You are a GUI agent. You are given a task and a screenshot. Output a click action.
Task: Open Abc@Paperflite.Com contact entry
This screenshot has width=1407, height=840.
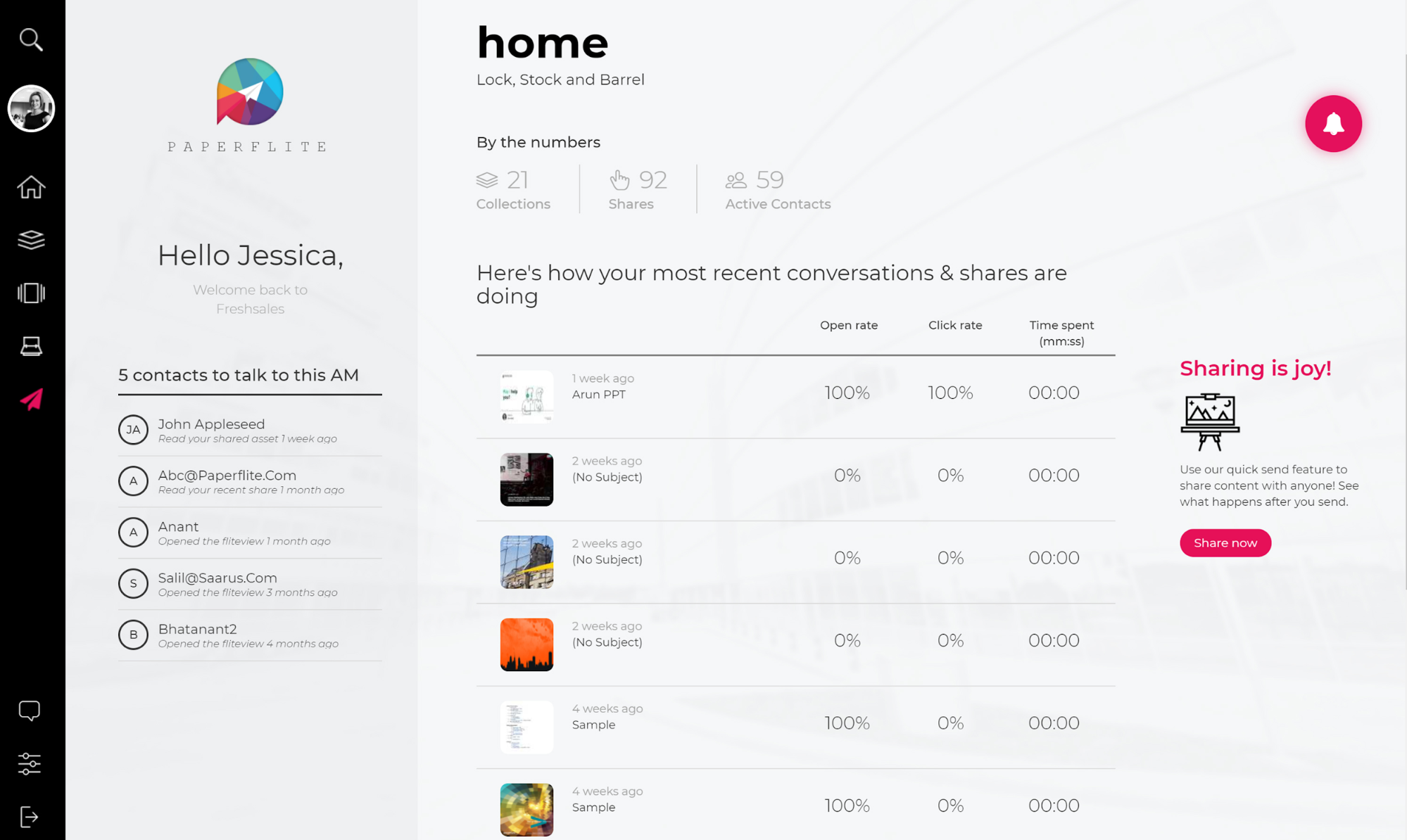coord(250,481)
